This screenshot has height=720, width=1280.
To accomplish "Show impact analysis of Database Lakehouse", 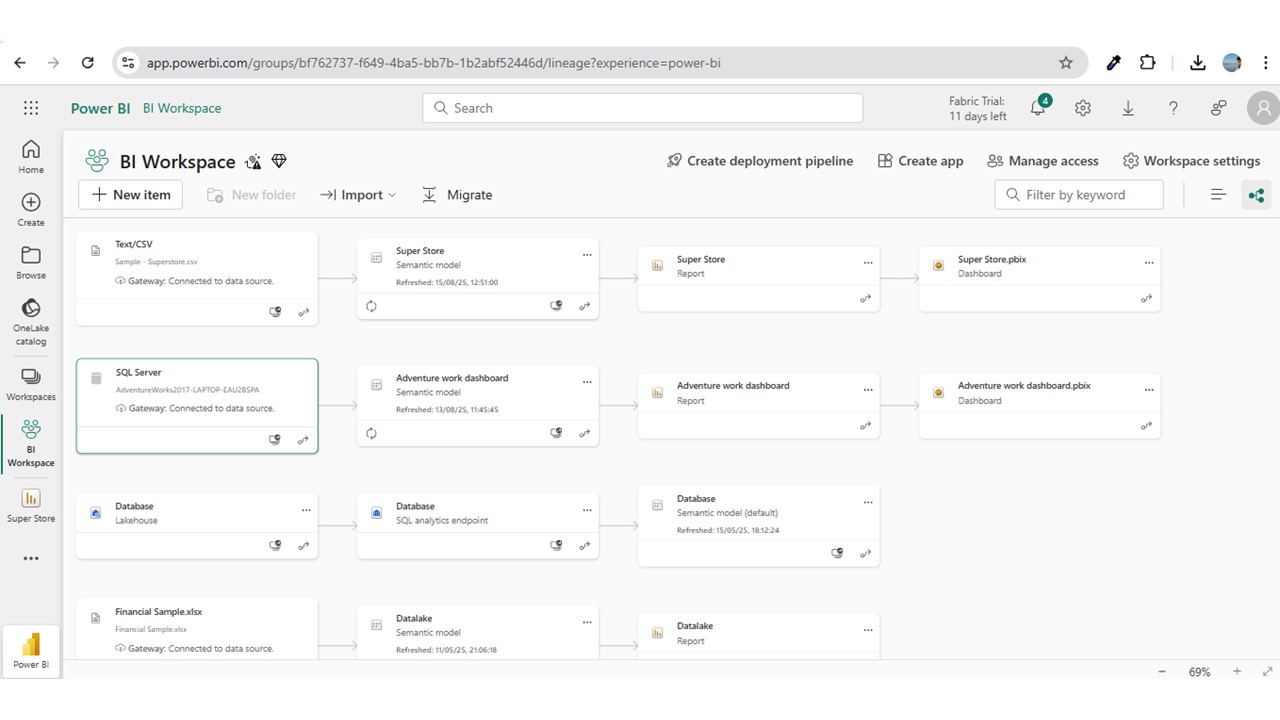I will point(276,545).
